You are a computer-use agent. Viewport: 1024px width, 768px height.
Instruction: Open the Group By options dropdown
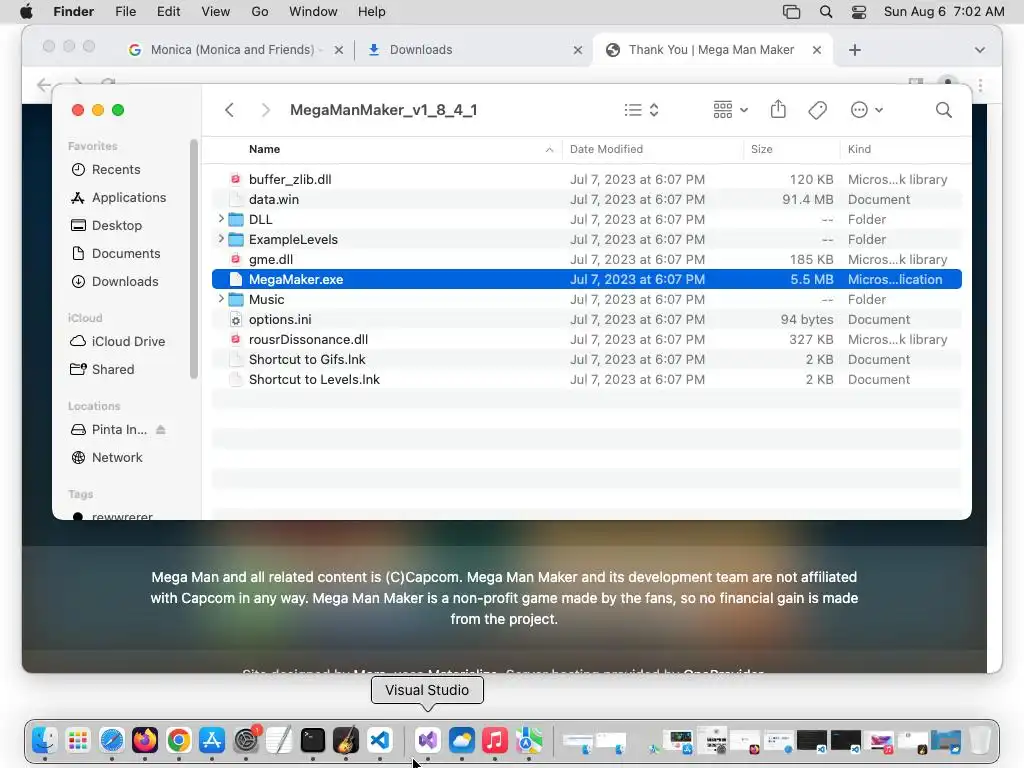click(730, 110)
